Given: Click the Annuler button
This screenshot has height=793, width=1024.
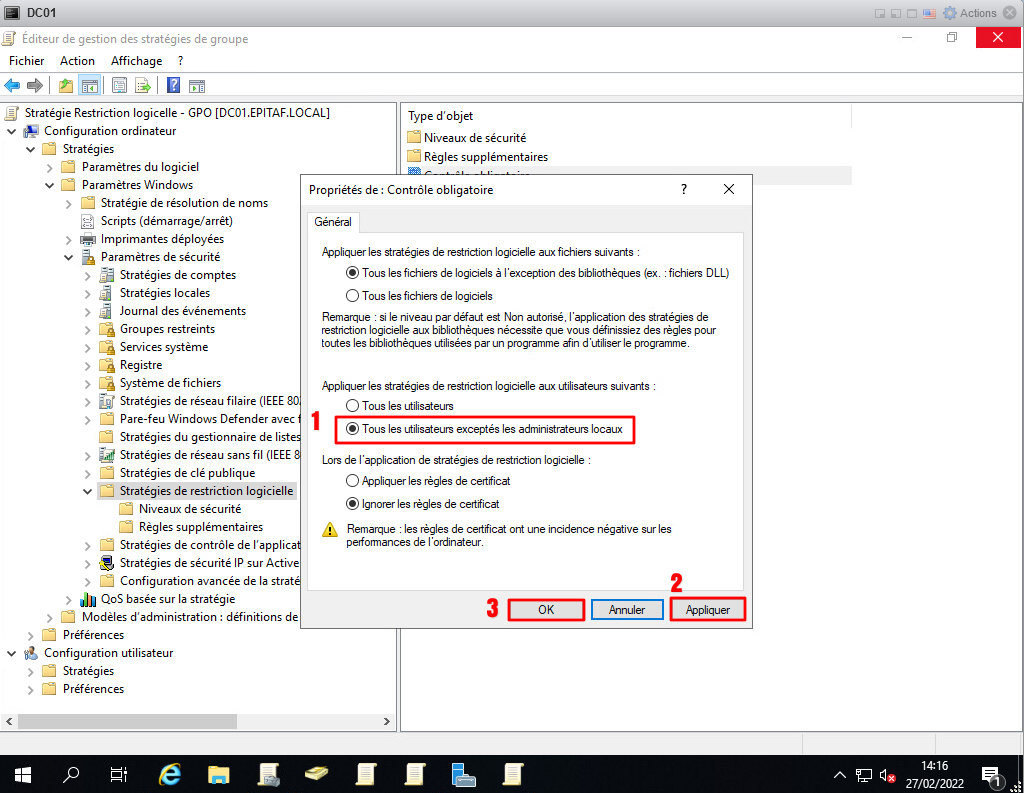Looking at the screenshot, I should 627,609.
